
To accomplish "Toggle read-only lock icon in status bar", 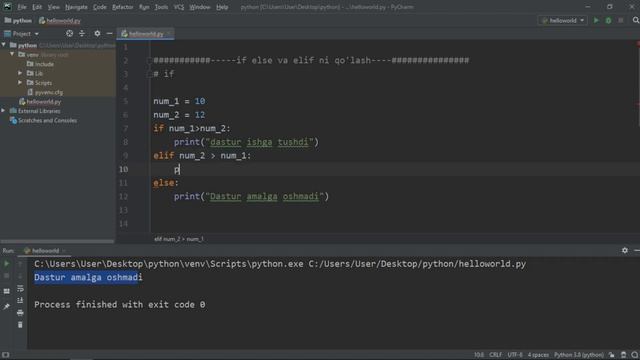I will pos(612,355).
